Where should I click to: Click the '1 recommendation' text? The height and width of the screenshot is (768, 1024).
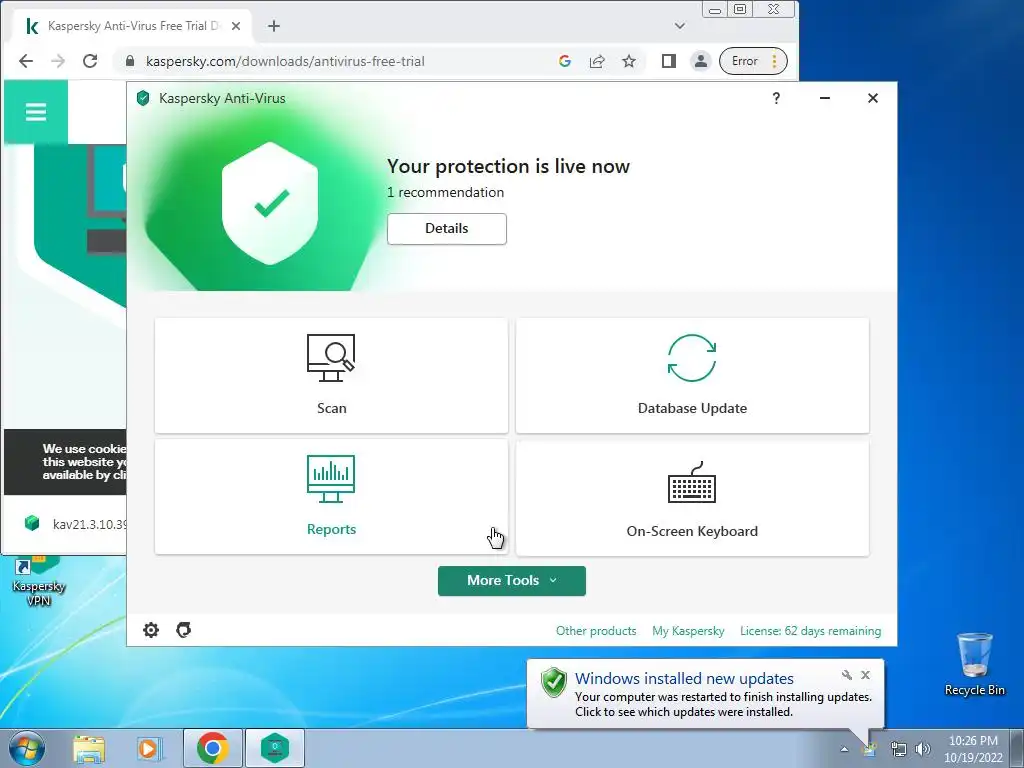(x=445, y=193)
